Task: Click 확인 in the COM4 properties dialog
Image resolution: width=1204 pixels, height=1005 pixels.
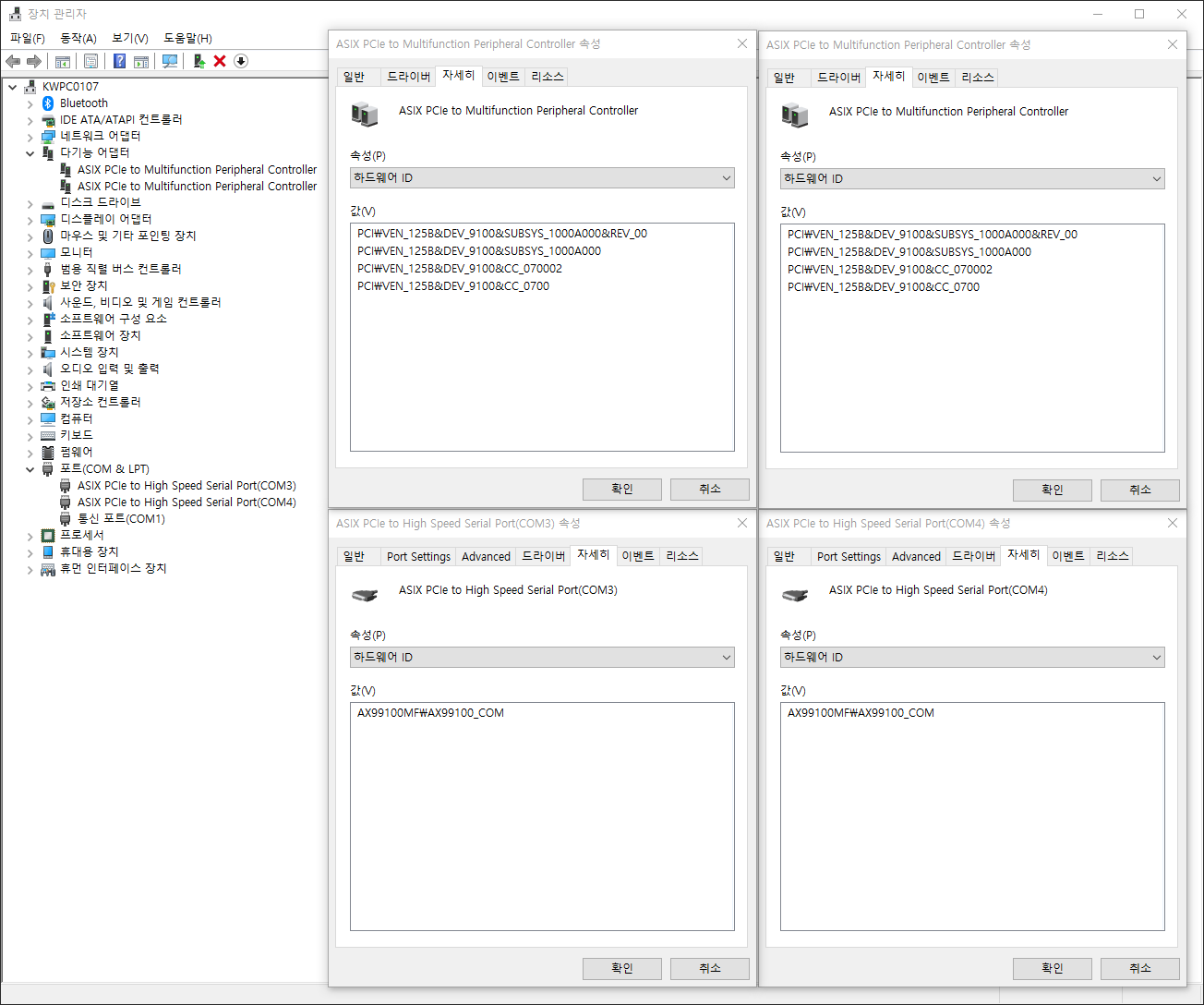Action: 1053,968
